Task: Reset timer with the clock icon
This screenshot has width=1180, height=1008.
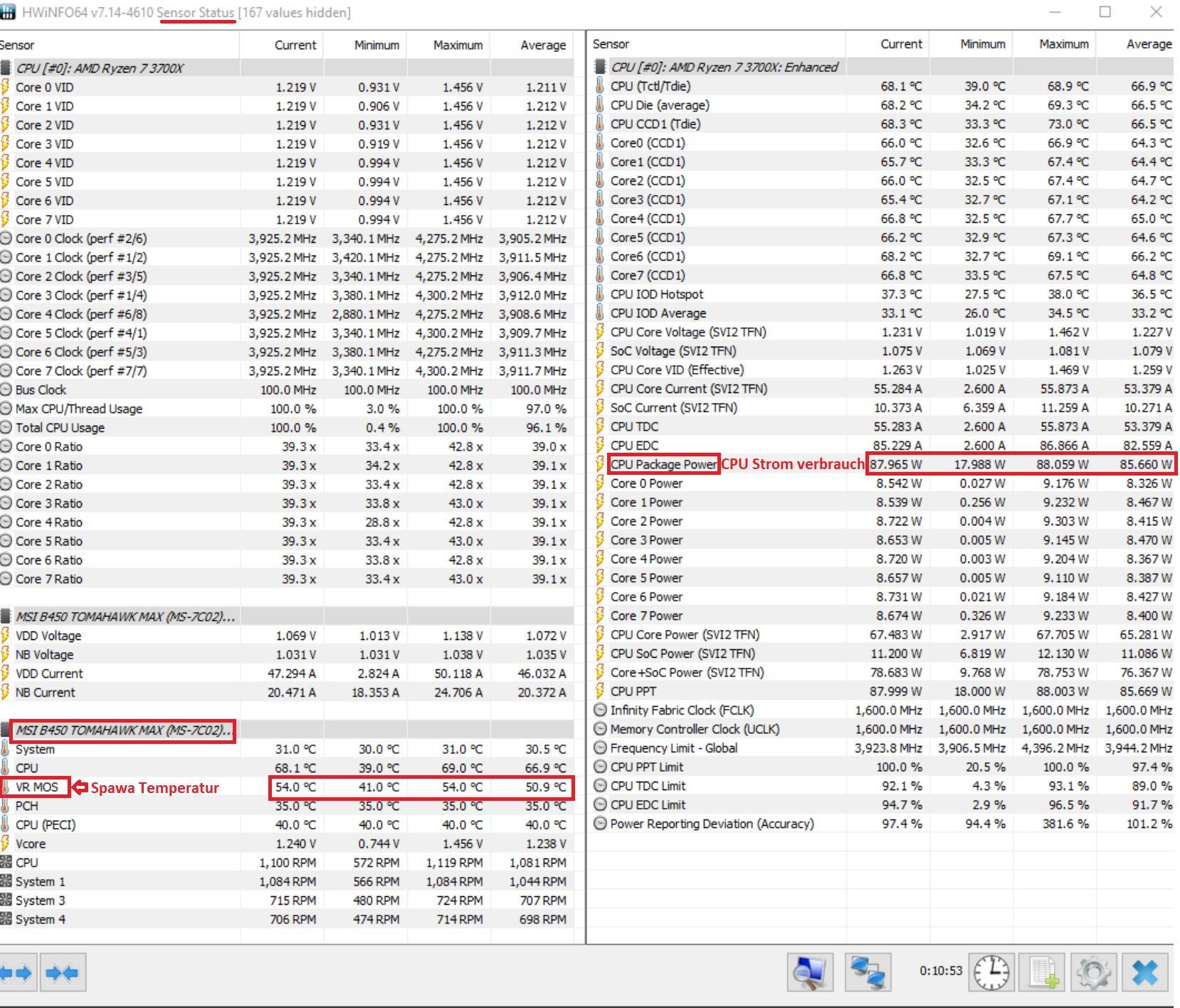Action: [991, 972]
